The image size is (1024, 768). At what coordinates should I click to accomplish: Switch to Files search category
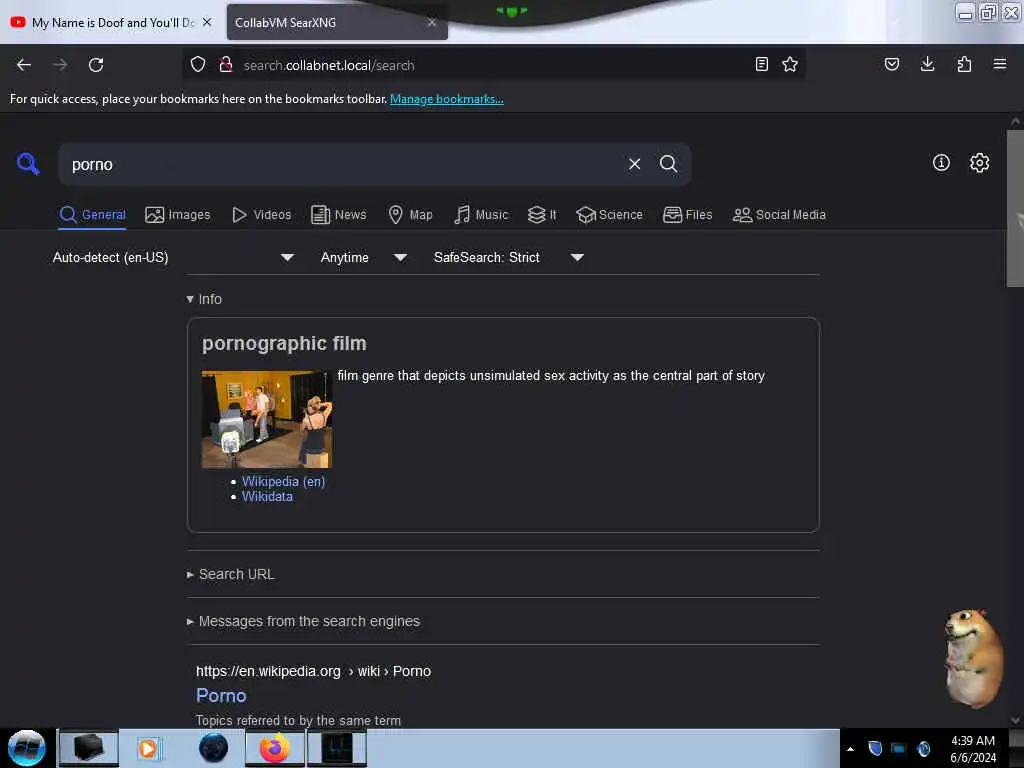coord(687,215)
